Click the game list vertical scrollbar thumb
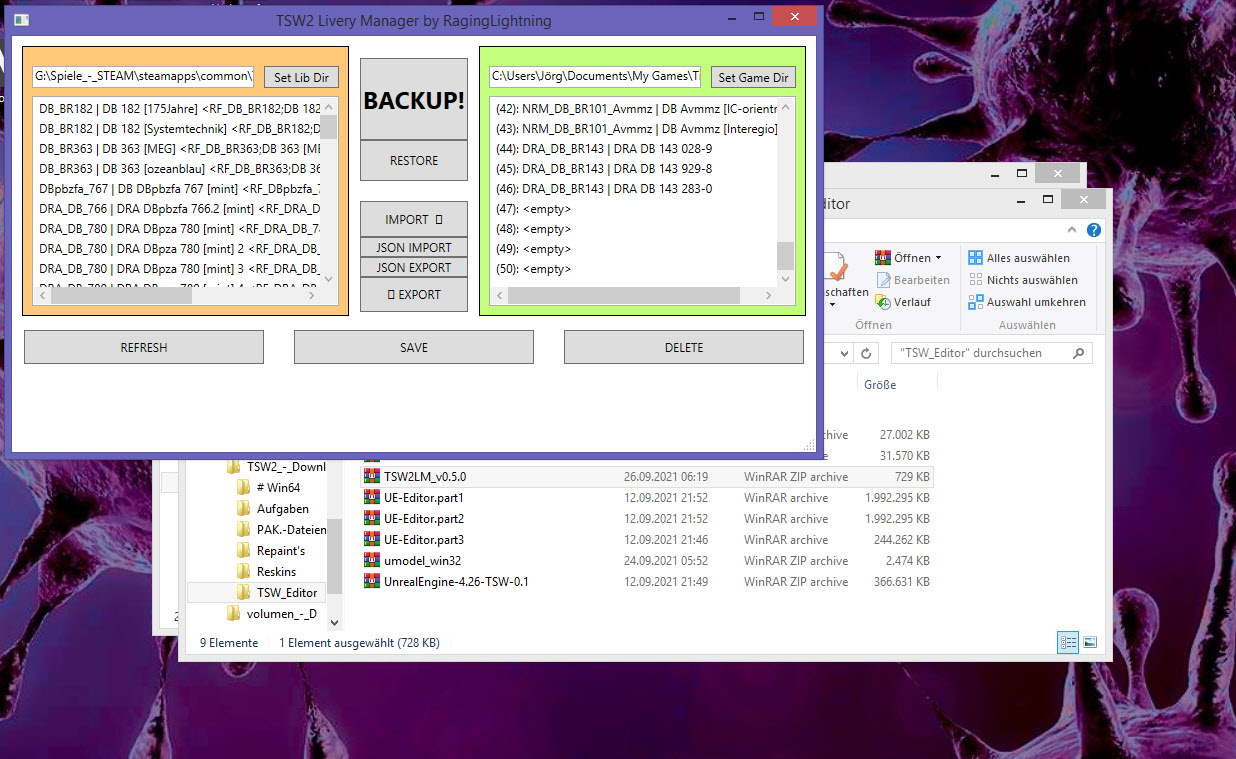Screen dimensions: 1236x759 click(x=785, y=256)
